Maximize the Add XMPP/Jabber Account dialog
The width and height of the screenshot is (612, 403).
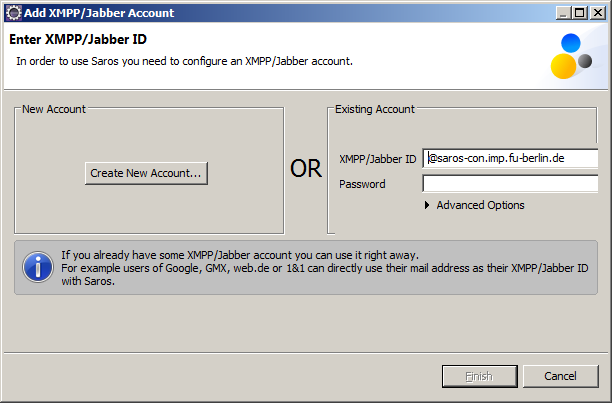pyautogui.click(x=580, y=13)
